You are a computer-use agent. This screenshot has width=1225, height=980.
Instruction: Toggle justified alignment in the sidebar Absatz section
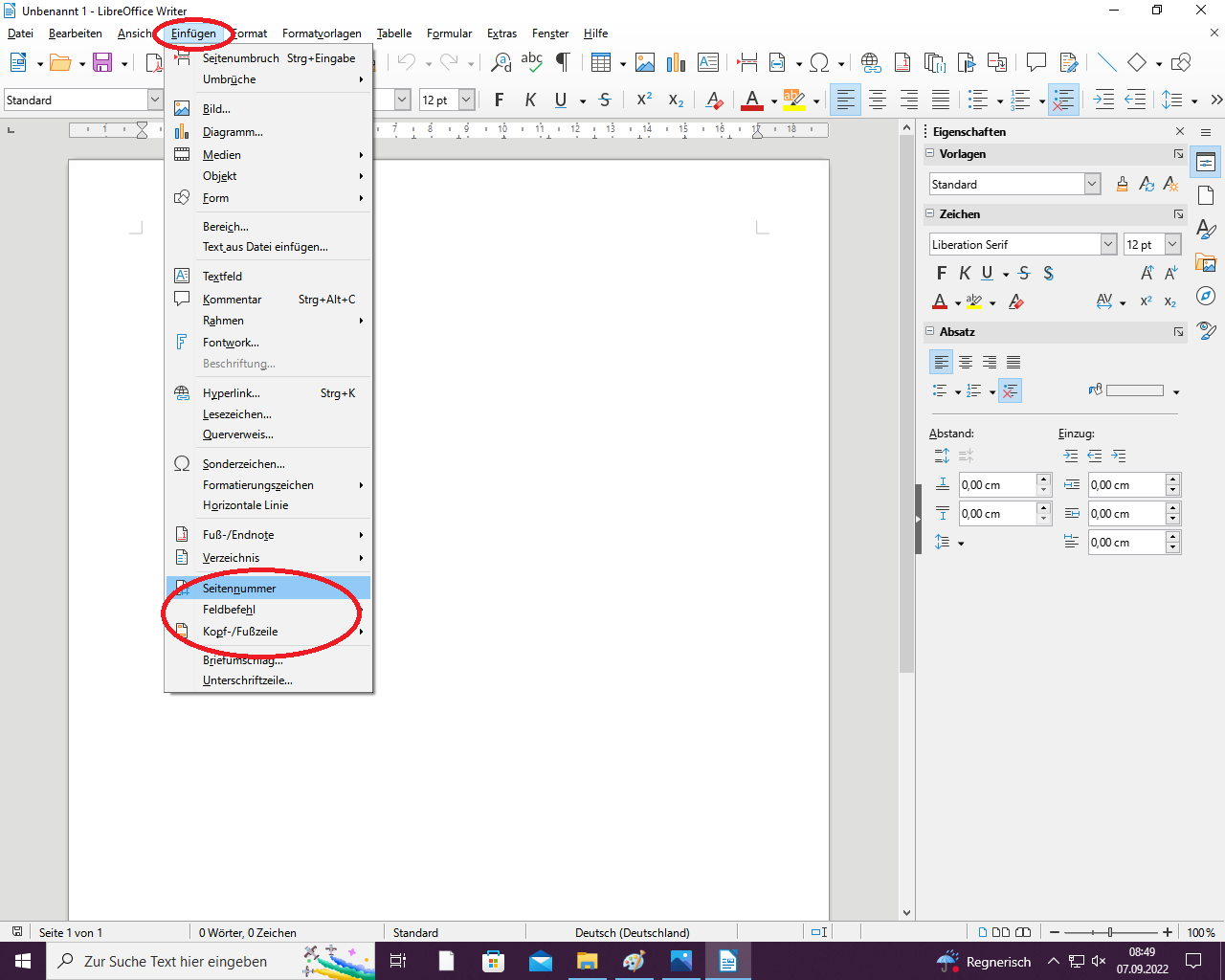1013,362
